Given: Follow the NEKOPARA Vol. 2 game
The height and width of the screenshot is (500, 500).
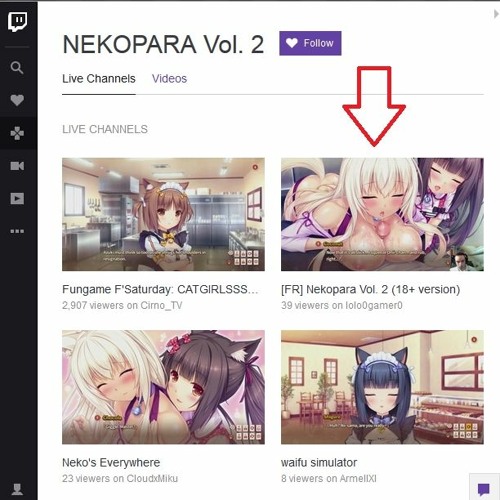Looking at the screenshot, I should [x=310, y=43].
